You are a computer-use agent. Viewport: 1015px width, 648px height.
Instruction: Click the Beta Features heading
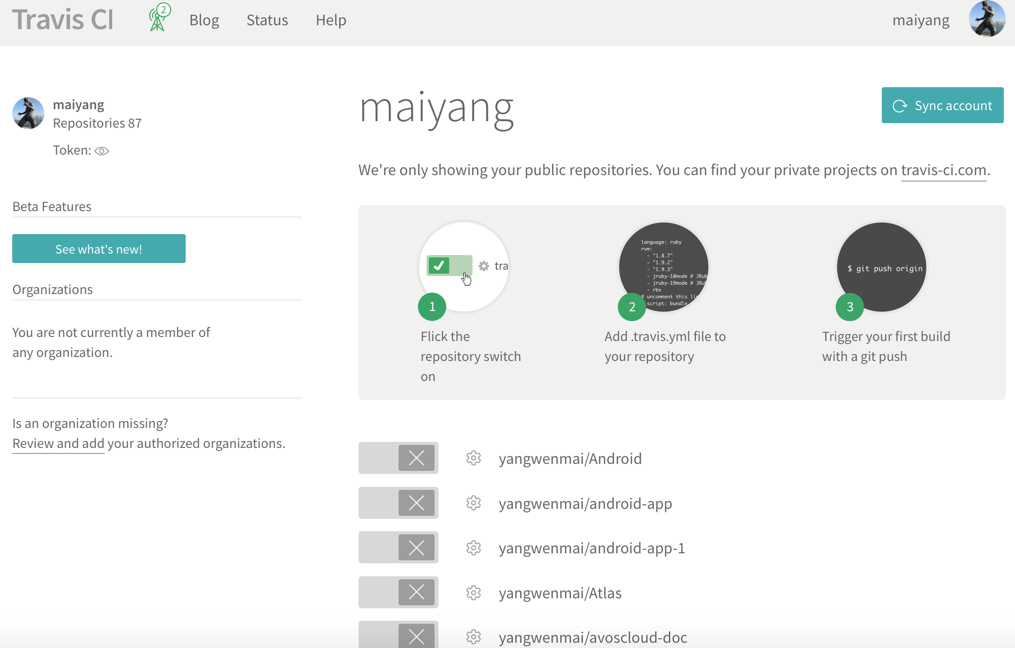(x=52, y=207)
